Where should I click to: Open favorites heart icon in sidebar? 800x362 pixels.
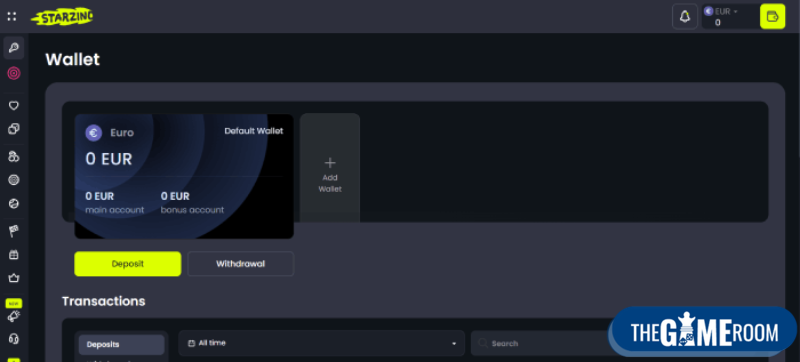tap(14, 106)
